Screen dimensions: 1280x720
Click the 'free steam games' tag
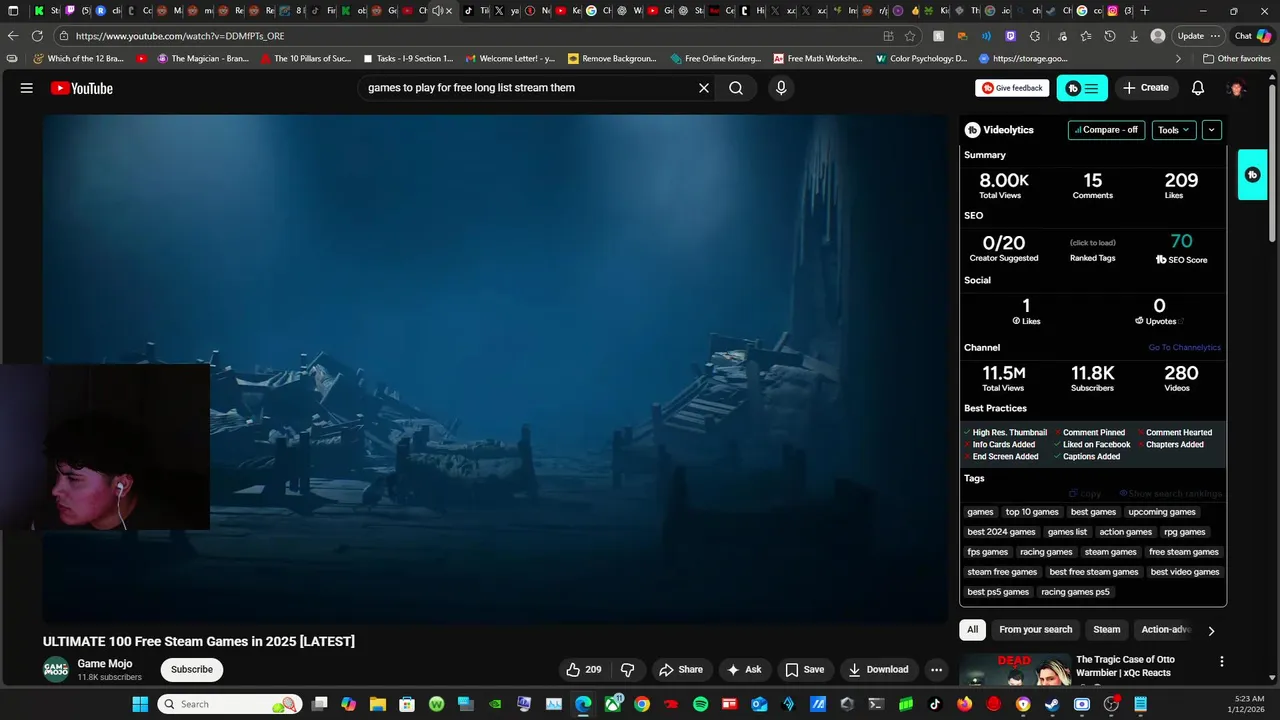(1184, 552)
